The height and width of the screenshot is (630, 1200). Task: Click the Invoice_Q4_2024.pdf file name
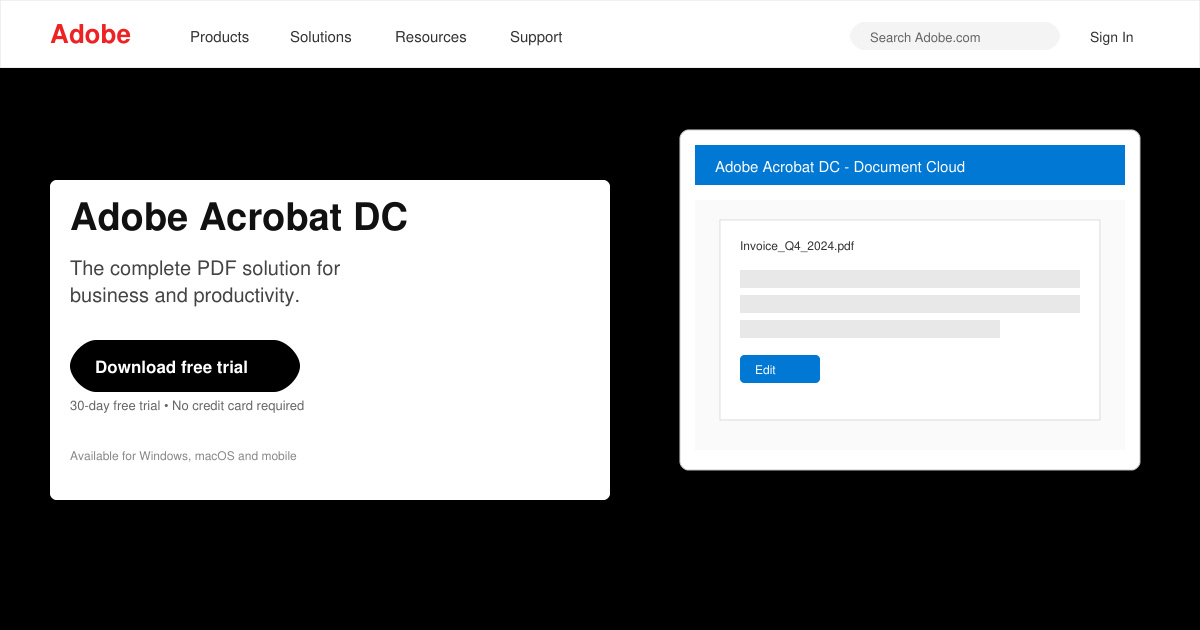(797, 246)
